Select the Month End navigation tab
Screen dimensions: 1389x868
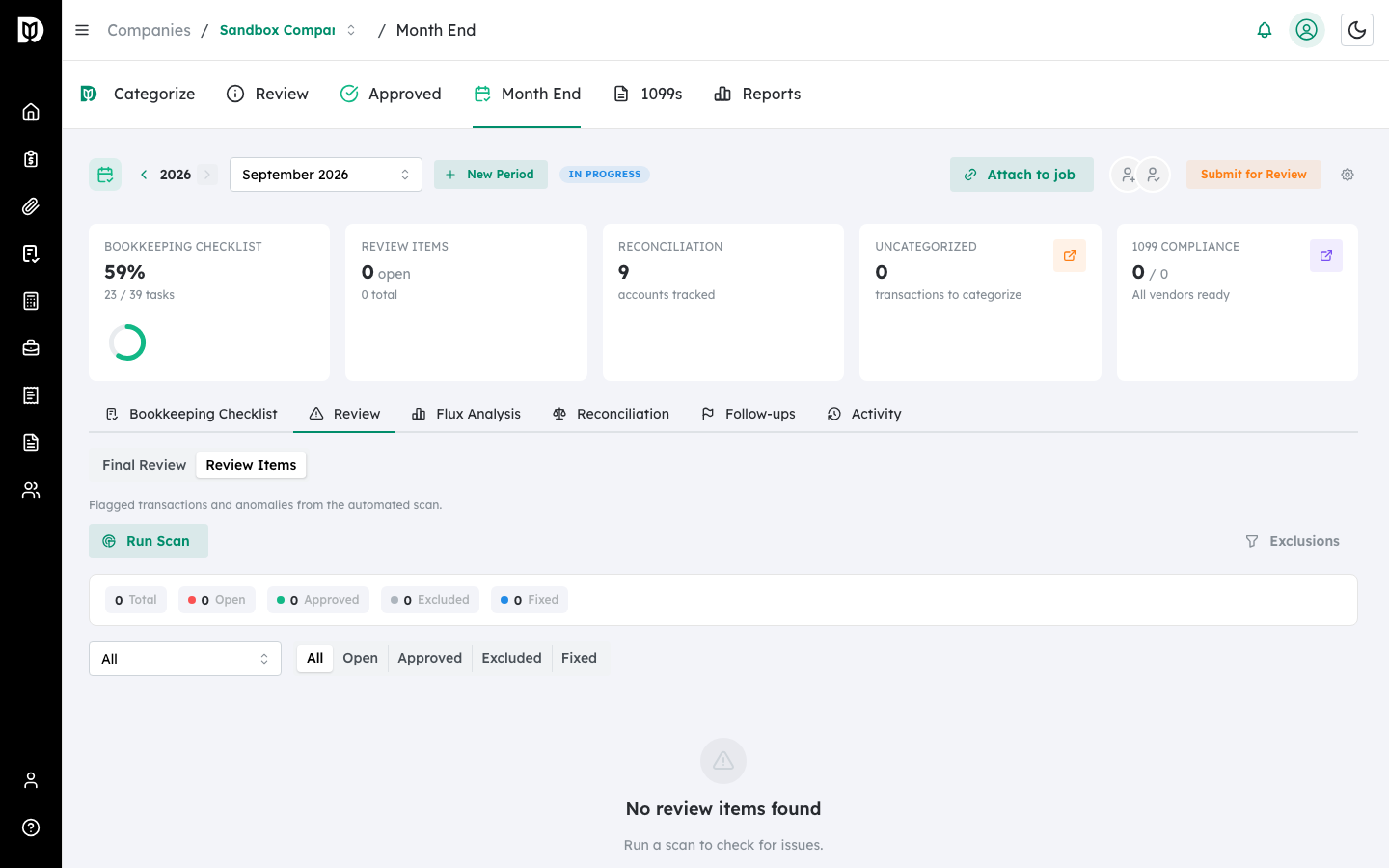click(x=527, y=94)
